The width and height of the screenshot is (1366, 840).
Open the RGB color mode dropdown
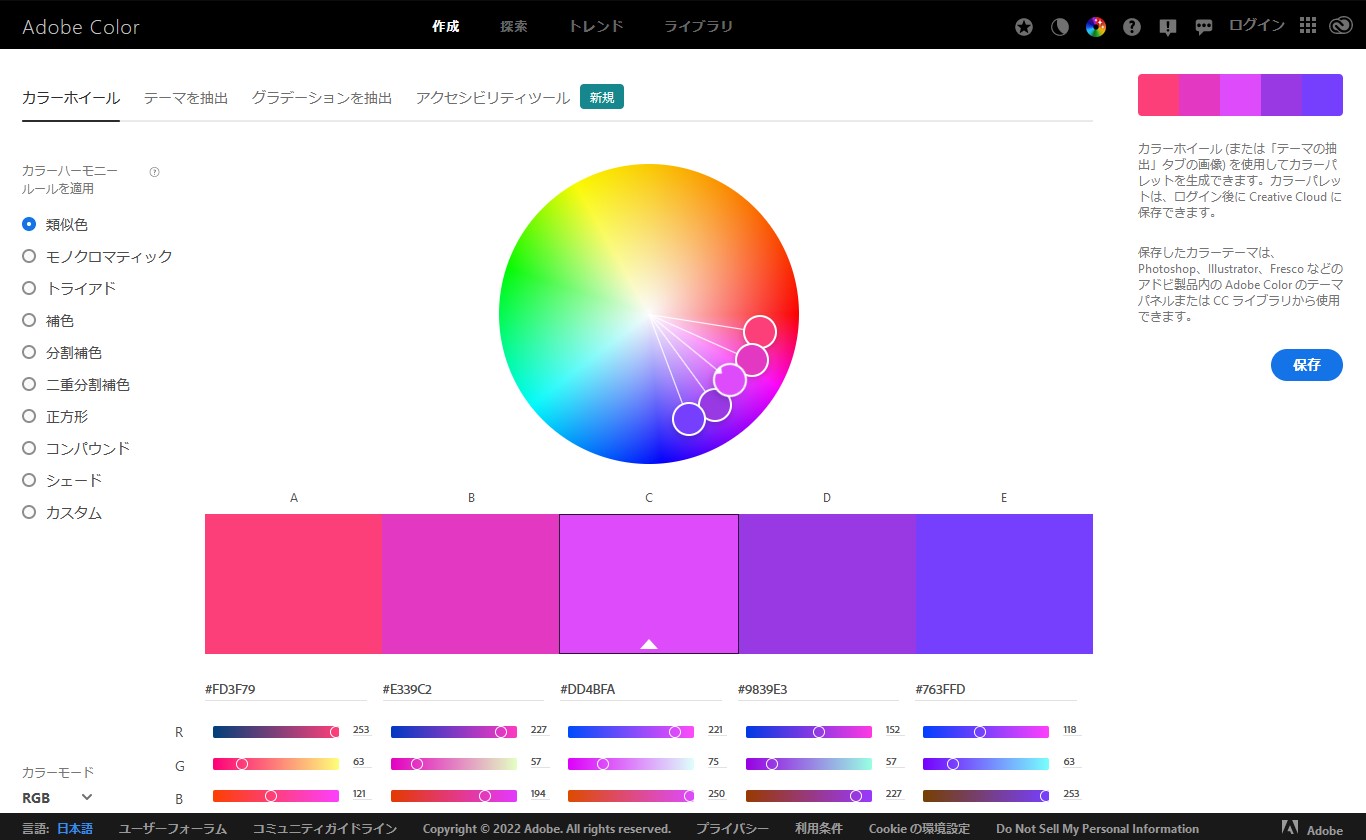point(58,797)
